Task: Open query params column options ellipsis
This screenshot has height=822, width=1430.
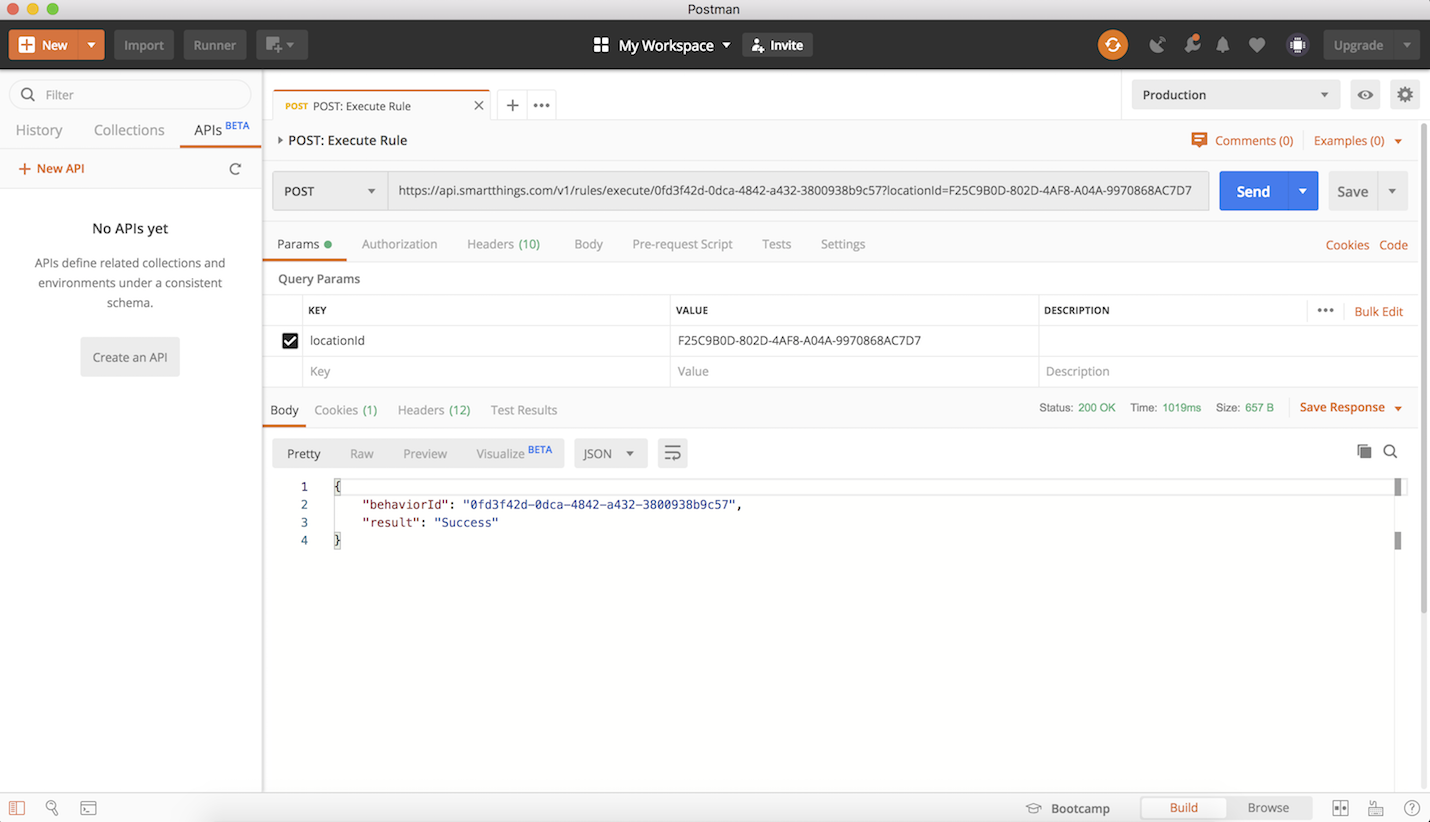Action: (x=1325, y=311)
